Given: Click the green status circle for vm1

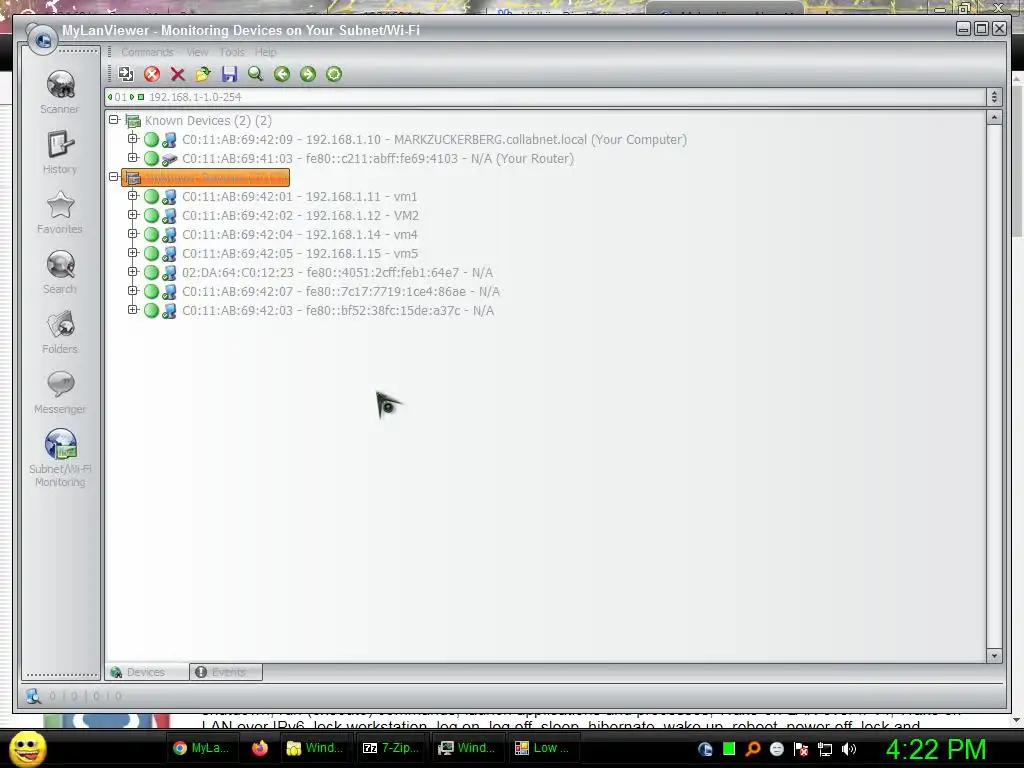Looking at the screenshot, I should point(152,197).
